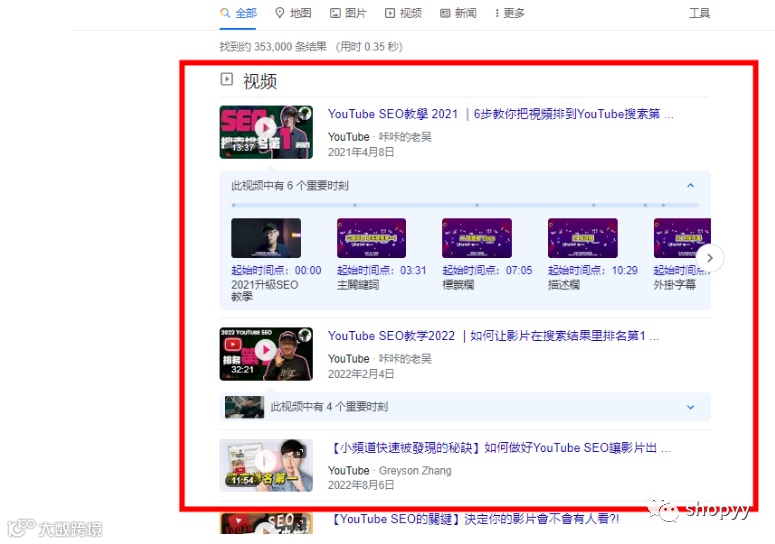Click the 主關鍵詞 moment caption
This screenshot has height=544, width=775.
pyautogui.click(x=358, y=285)
